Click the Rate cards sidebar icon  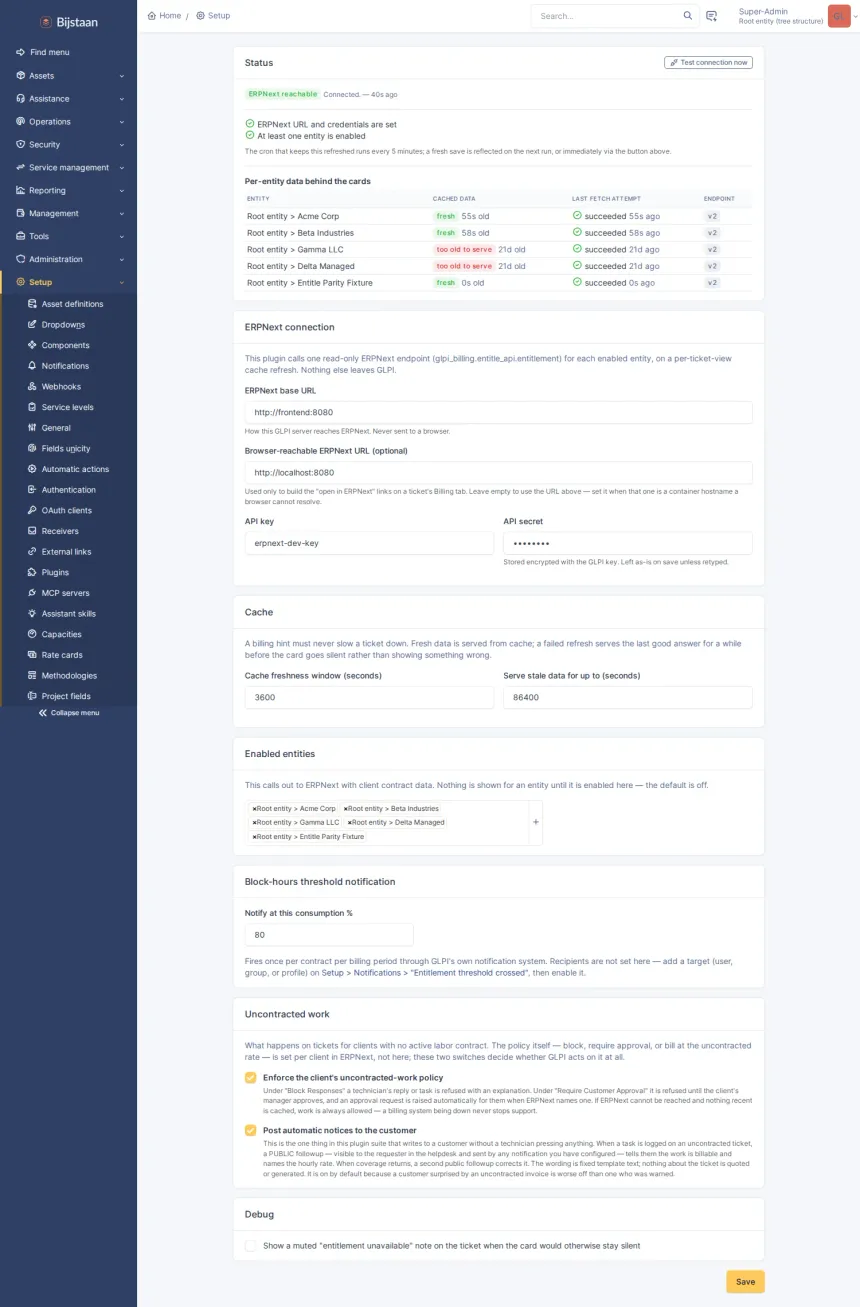click(32, 655)
